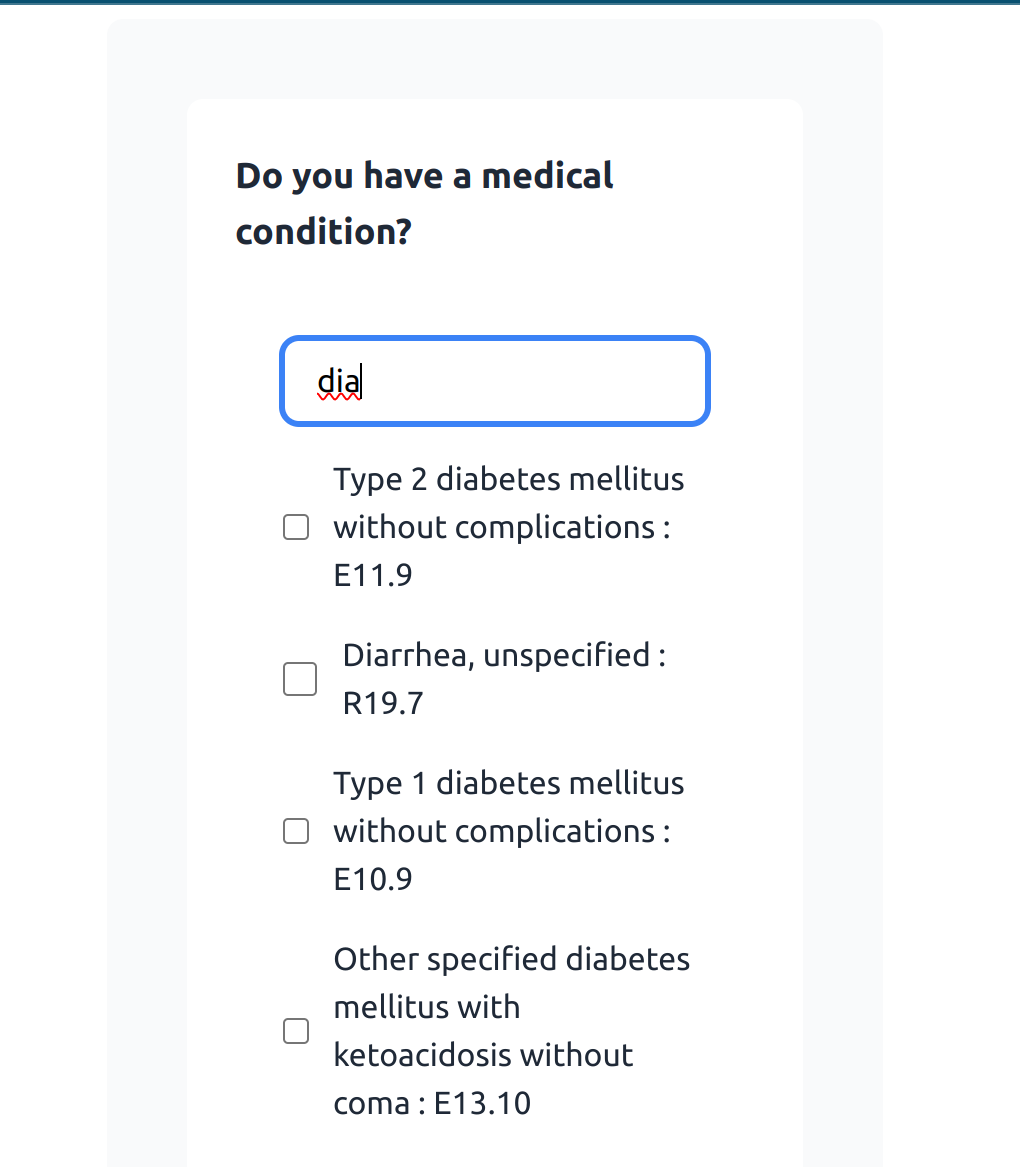The image size is (1020, 1167).
Task: Select the Type 1 diabetes mellitus checkbox
Action: (296, 831)
